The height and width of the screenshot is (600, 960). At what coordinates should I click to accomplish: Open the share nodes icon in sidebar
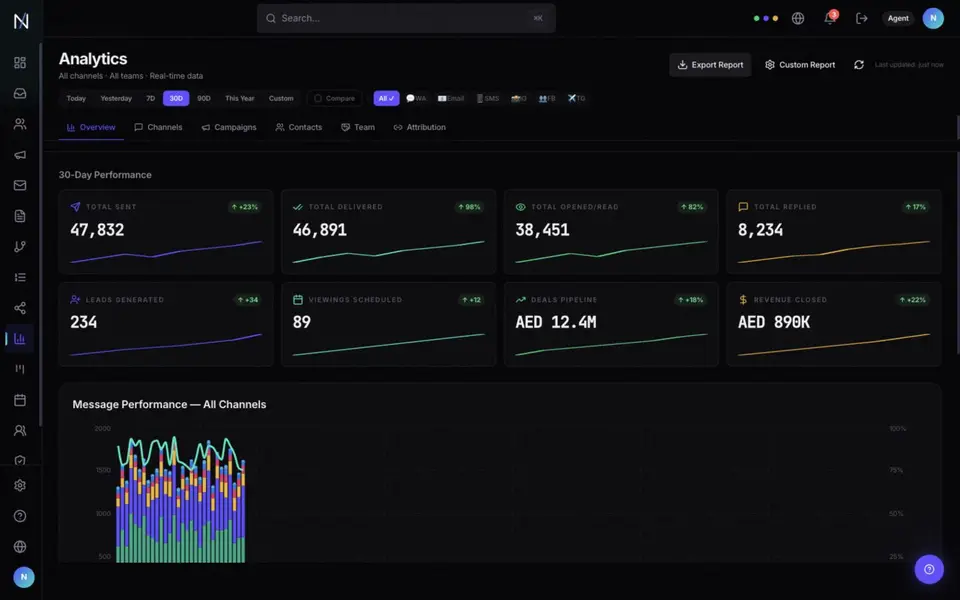pos(20,308)
